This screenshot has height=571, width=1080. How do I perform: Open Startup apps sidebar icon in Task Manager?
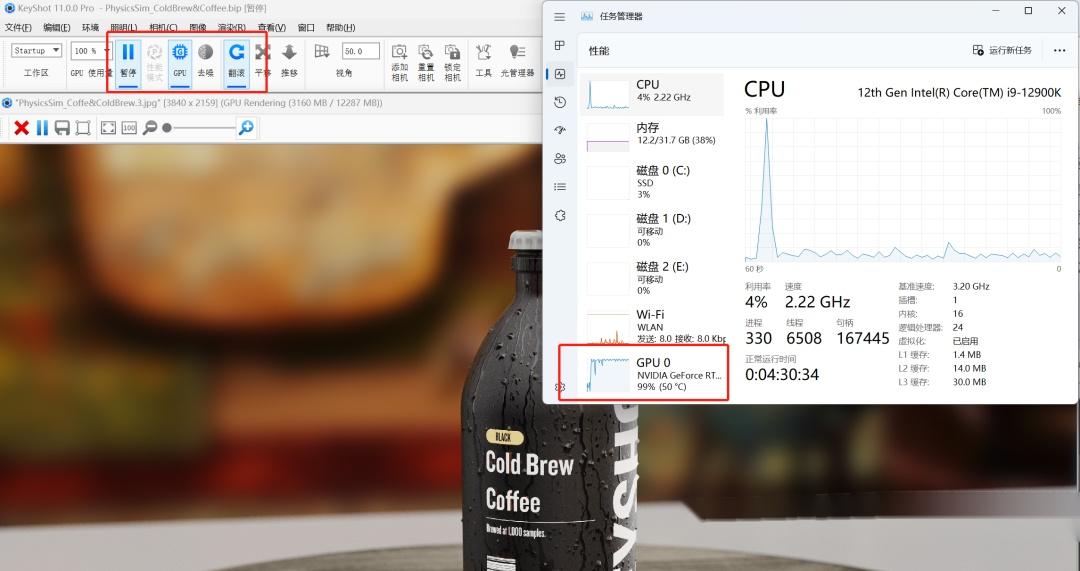coord(559,130)
